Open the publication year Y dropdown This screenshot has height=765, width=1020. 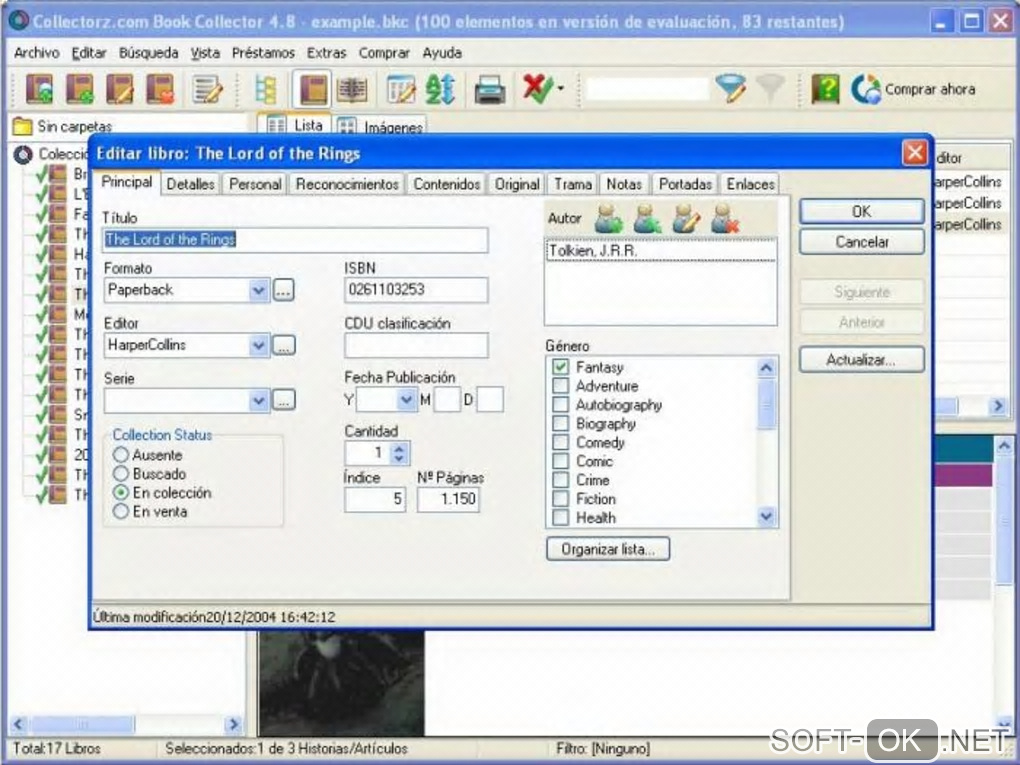(x=406, y=399)
